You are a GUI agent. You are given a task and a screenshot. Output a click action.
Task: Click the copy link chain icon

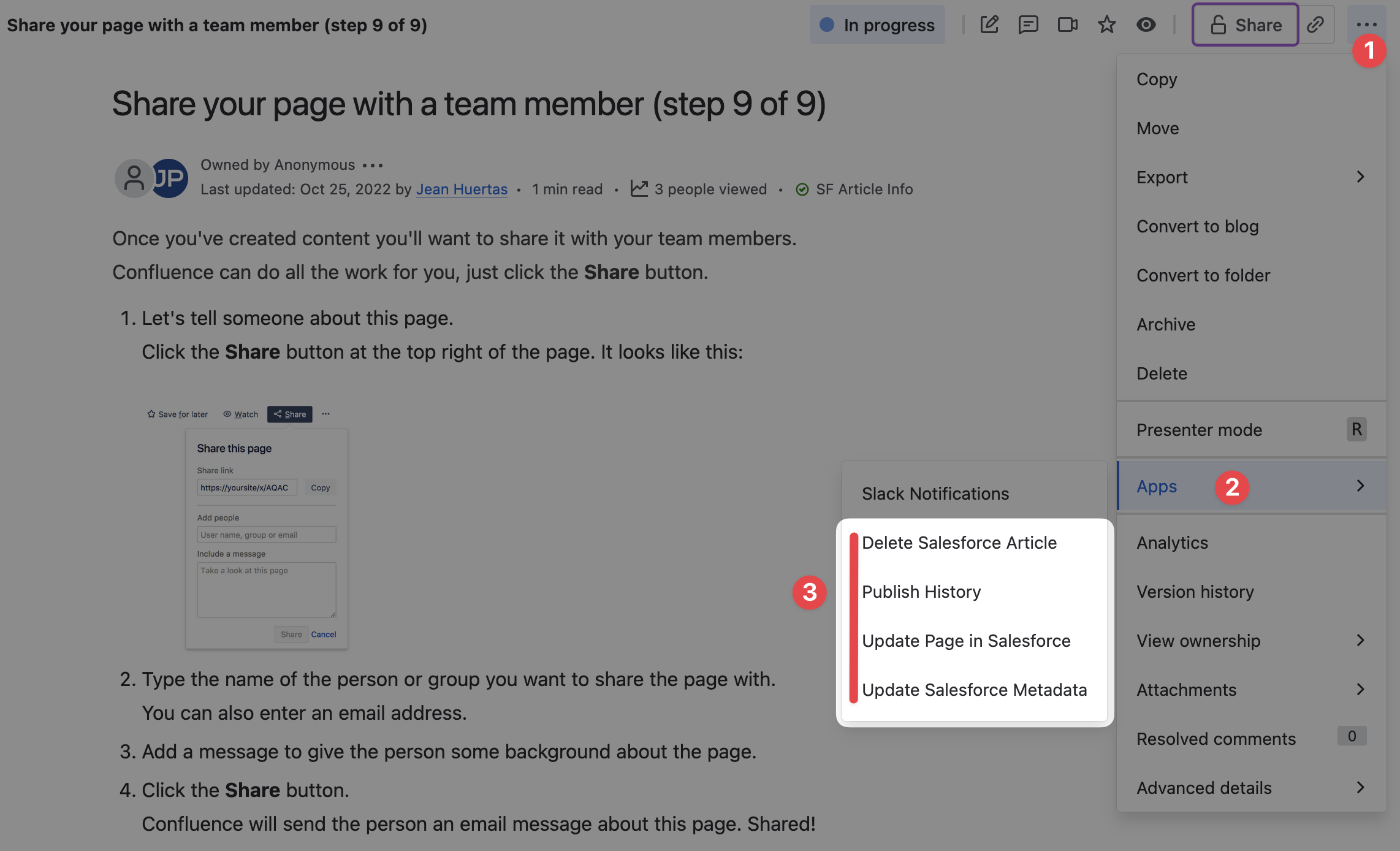(x=1315, y=25)
